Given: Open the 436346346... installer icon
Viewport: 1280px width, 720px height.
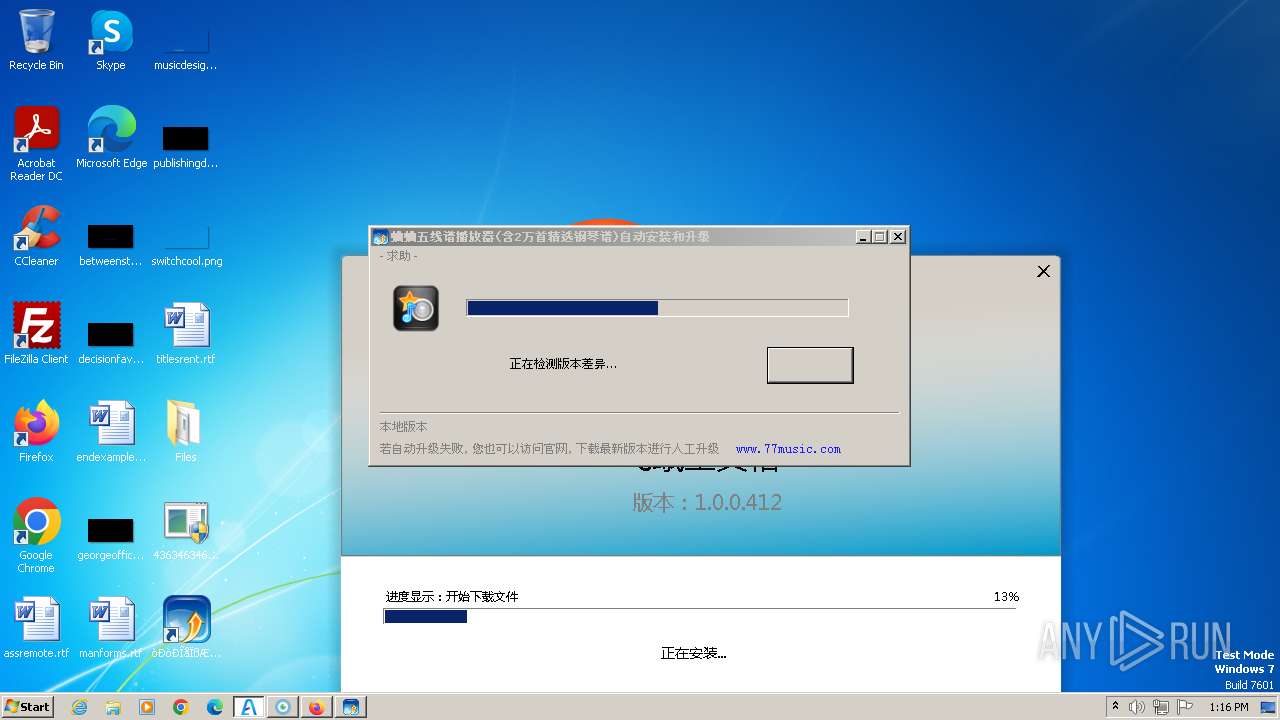Looking at the screenshot, I should click(x=186, y=530).
